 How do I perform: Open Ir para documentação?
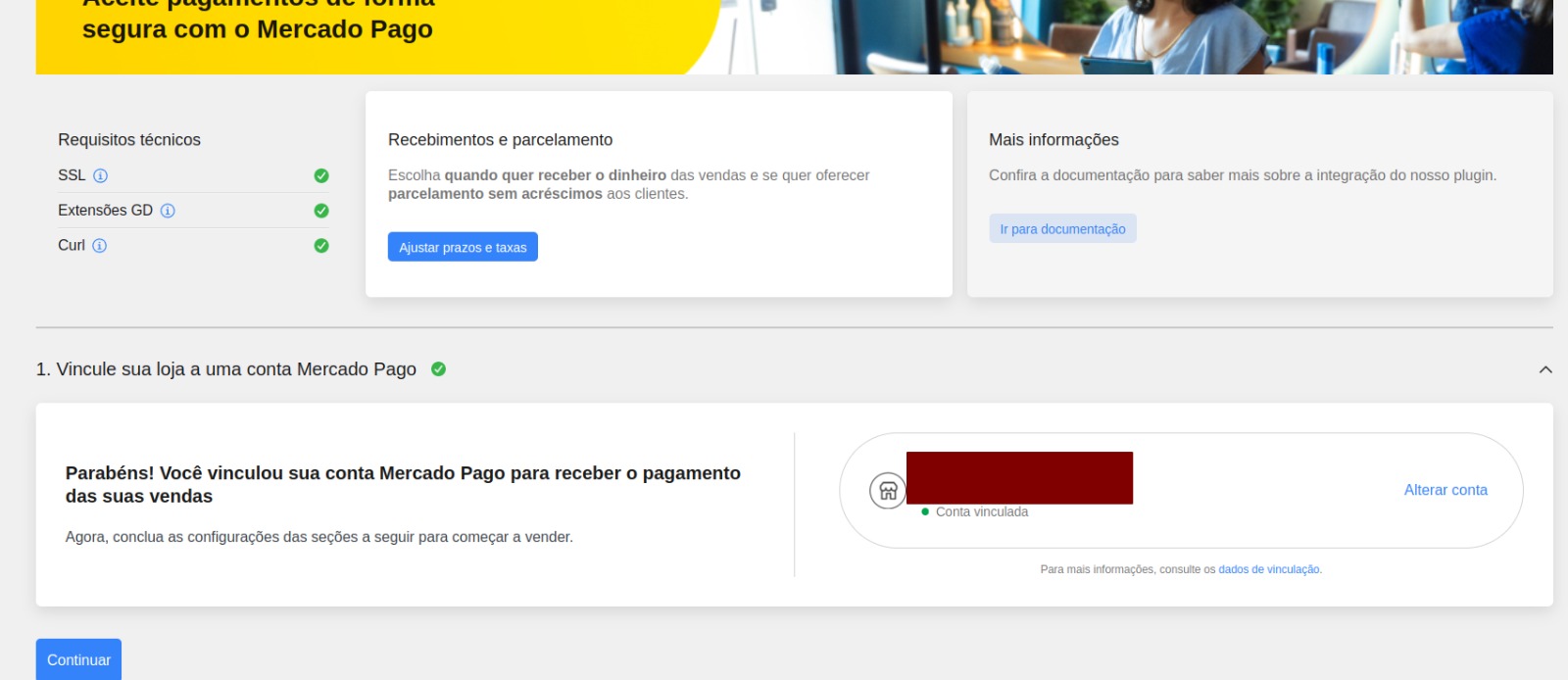pyautogui.click(x=1062, y=228)
